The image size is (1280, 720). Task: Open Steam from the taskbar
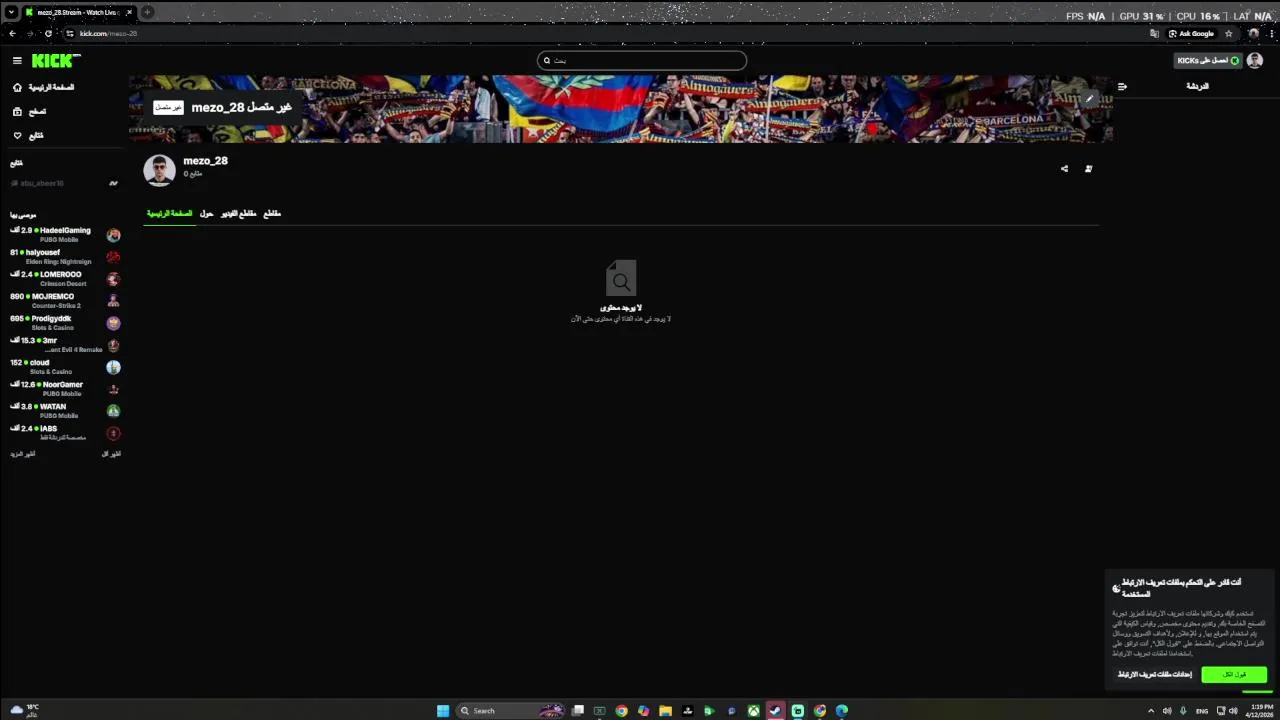[775, 711]
